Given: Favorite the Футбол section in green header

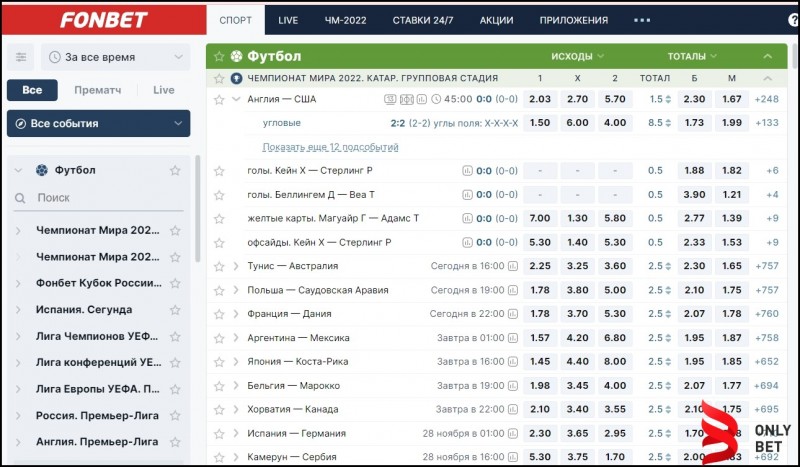Looking at the screenshot, I should (x=219, y=56).
